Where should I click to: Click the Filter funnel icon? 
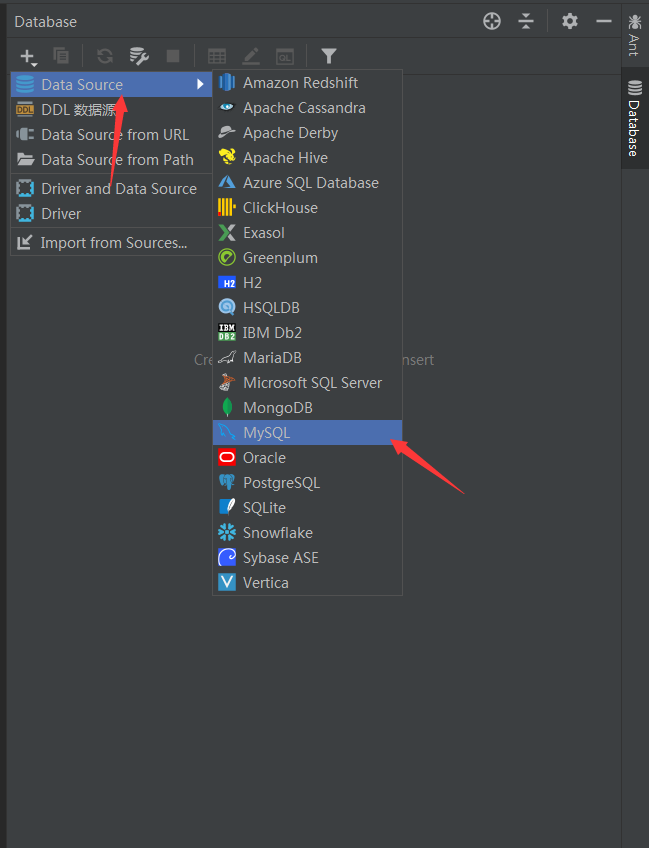[329, 56]
